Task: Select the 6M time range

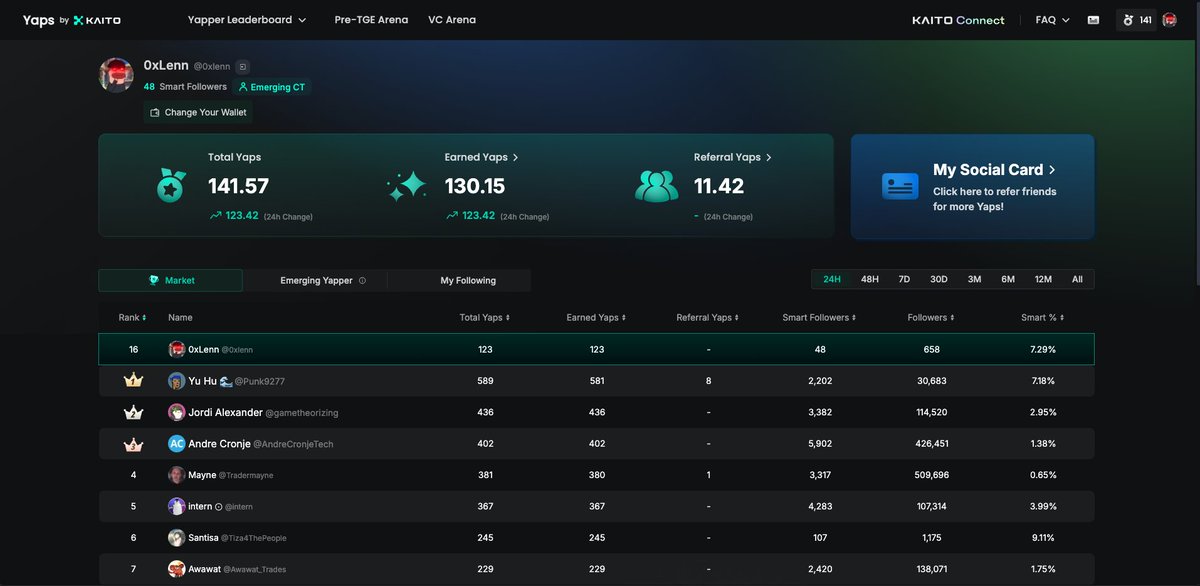Action: tap(1008, 280)
